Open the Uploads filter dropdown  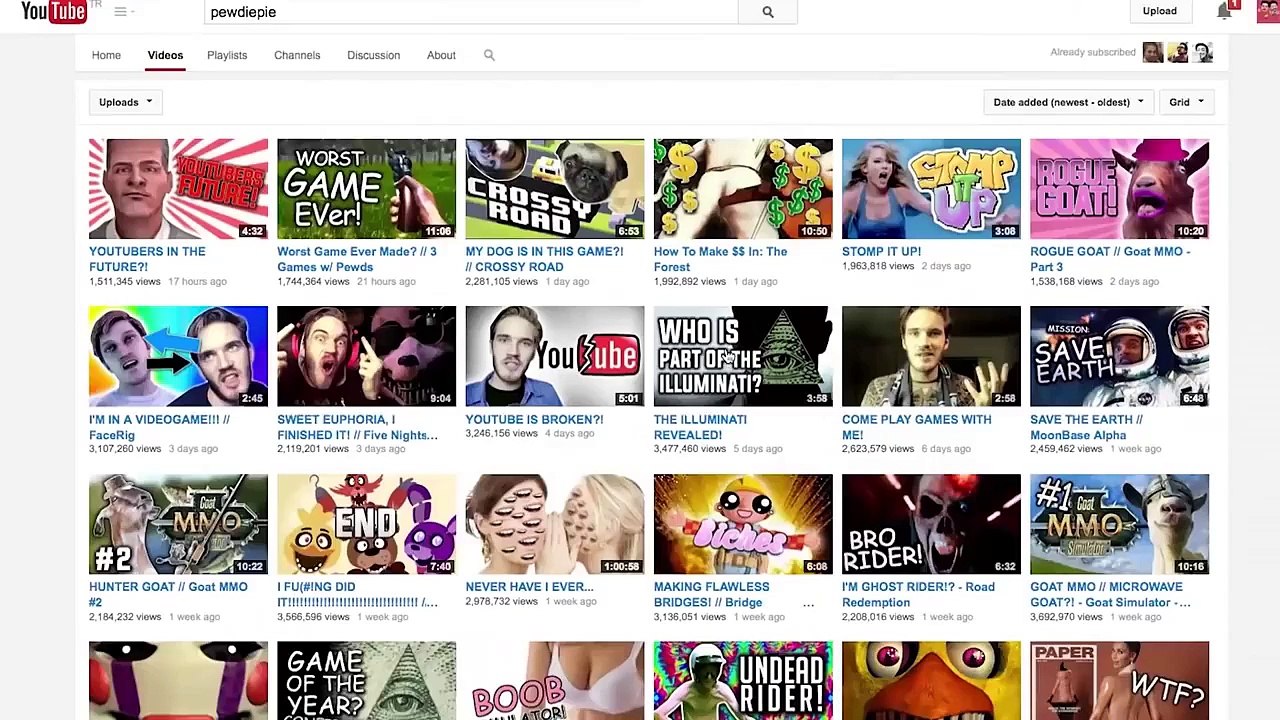tap(126, 102)
